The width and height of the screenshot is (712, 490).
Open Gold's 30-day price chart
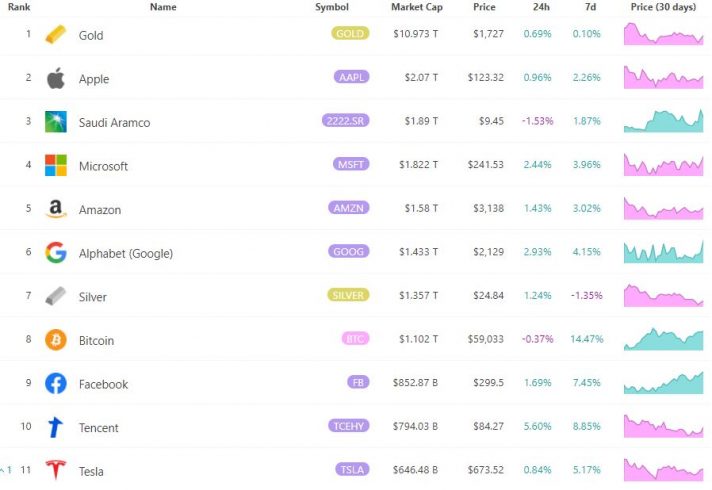[x=663, y=34]
